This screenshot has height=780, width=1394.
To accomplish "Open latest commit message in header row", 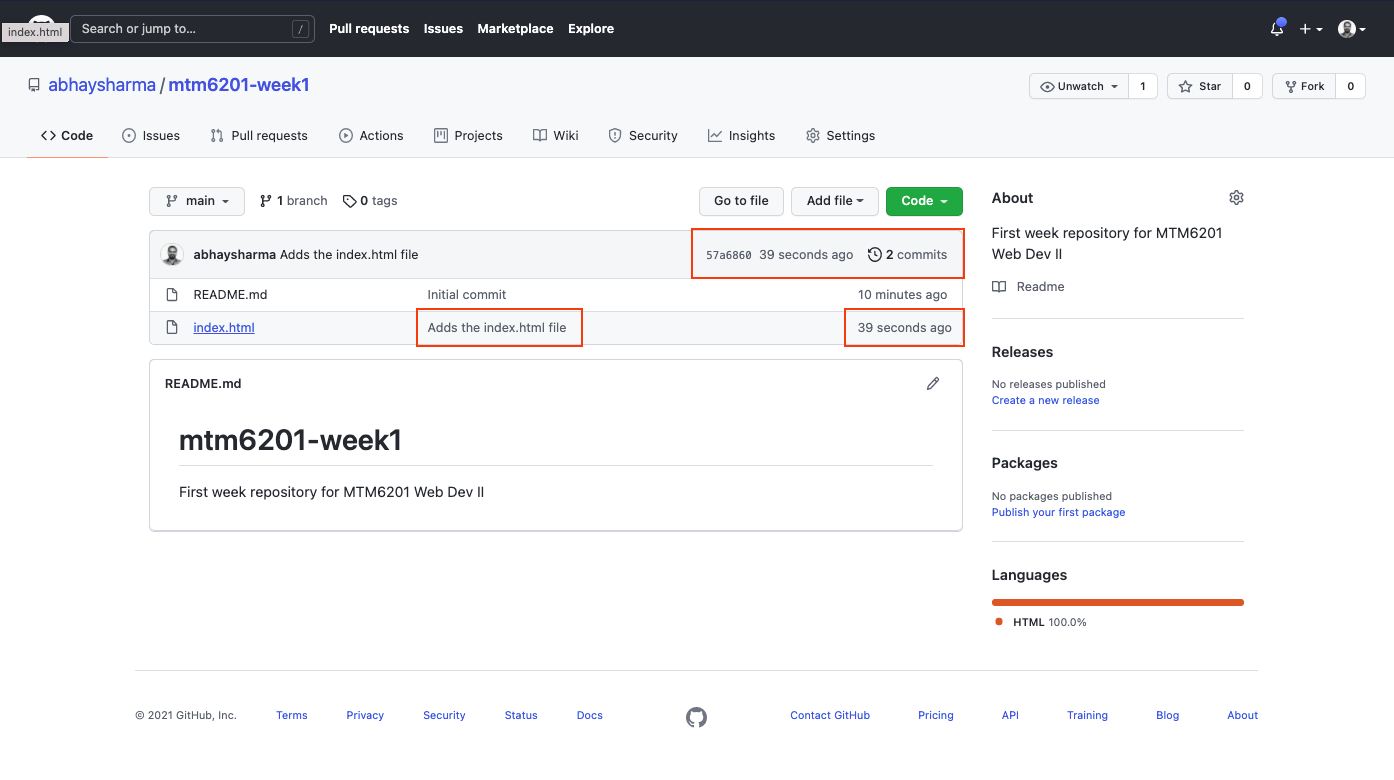I will (x=349, y=255).
